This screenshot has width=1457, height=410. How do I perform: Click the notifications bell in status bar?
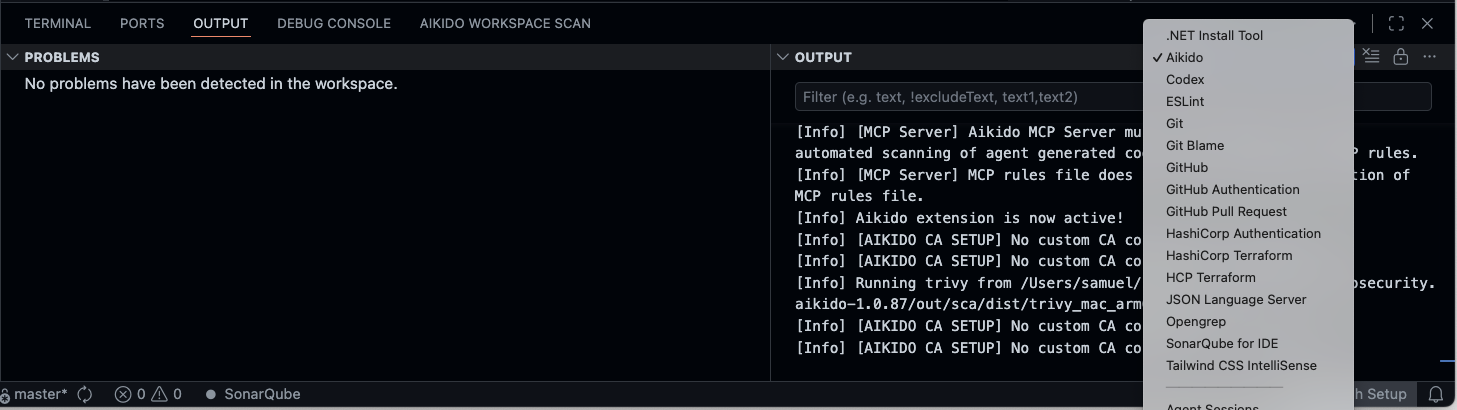[1436, 394]
